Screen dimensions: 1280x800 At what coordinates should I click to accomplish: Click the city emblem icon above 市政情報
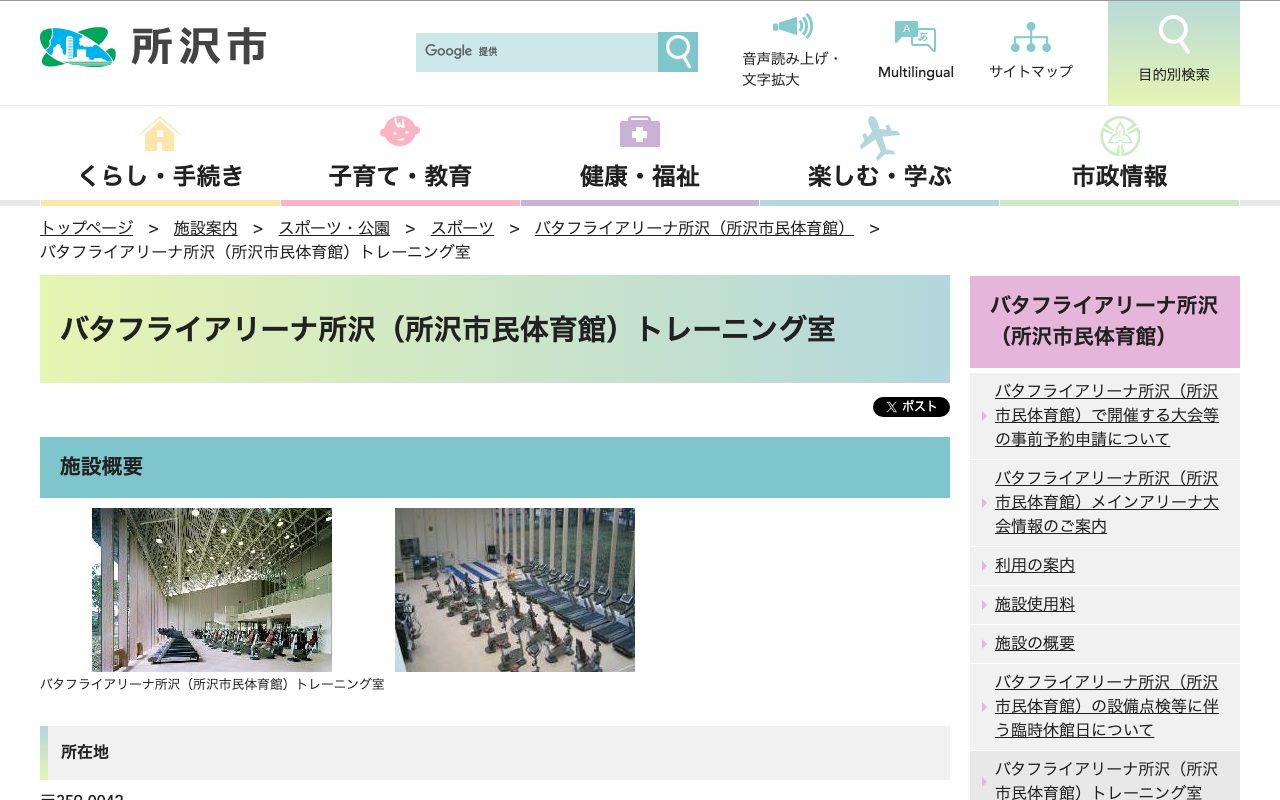pos(1120,136)
